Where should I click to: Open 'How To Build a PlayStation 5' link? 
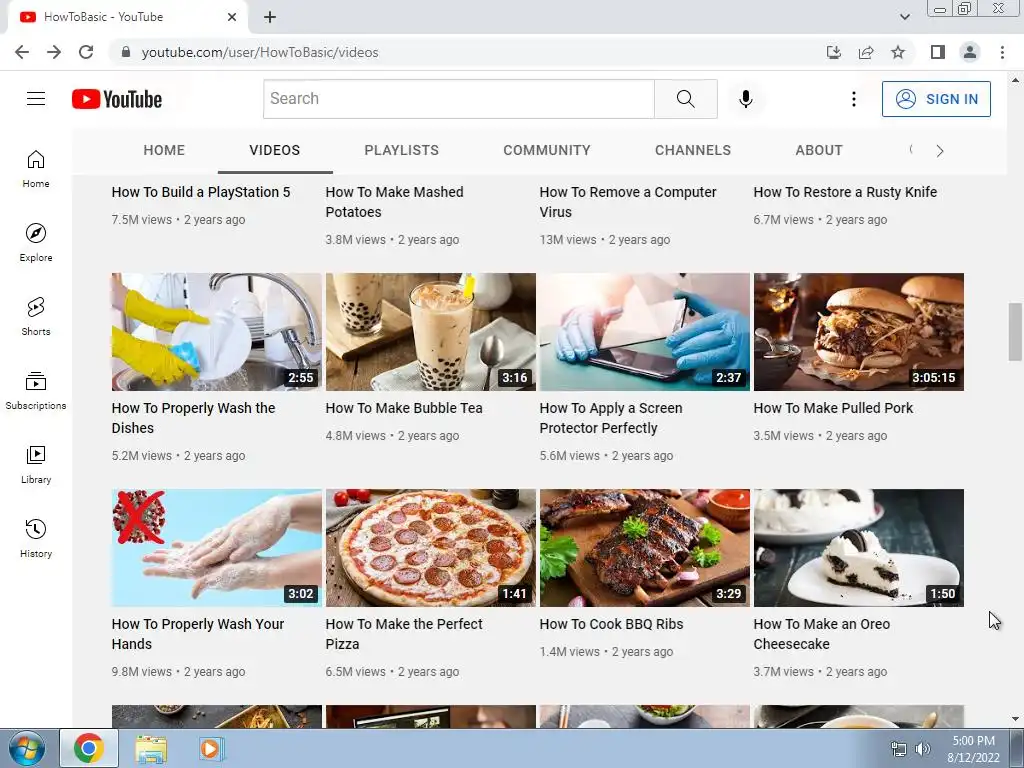pos(200,192)
